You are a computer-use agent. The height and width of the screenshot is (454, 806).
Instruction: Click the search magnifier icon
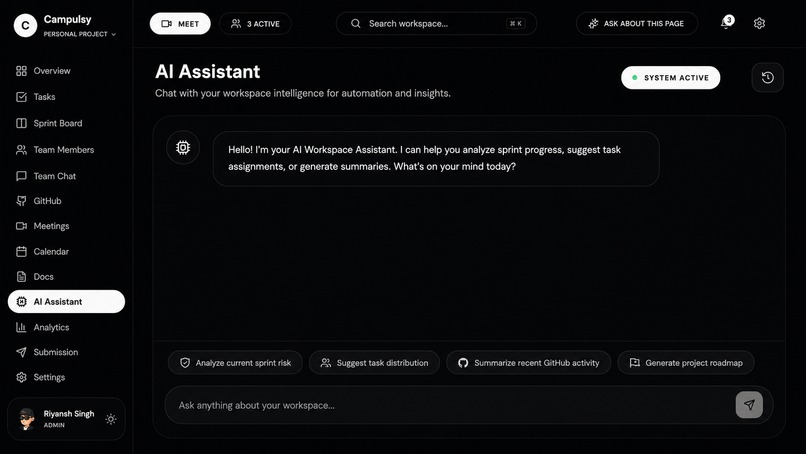(355, 24)
